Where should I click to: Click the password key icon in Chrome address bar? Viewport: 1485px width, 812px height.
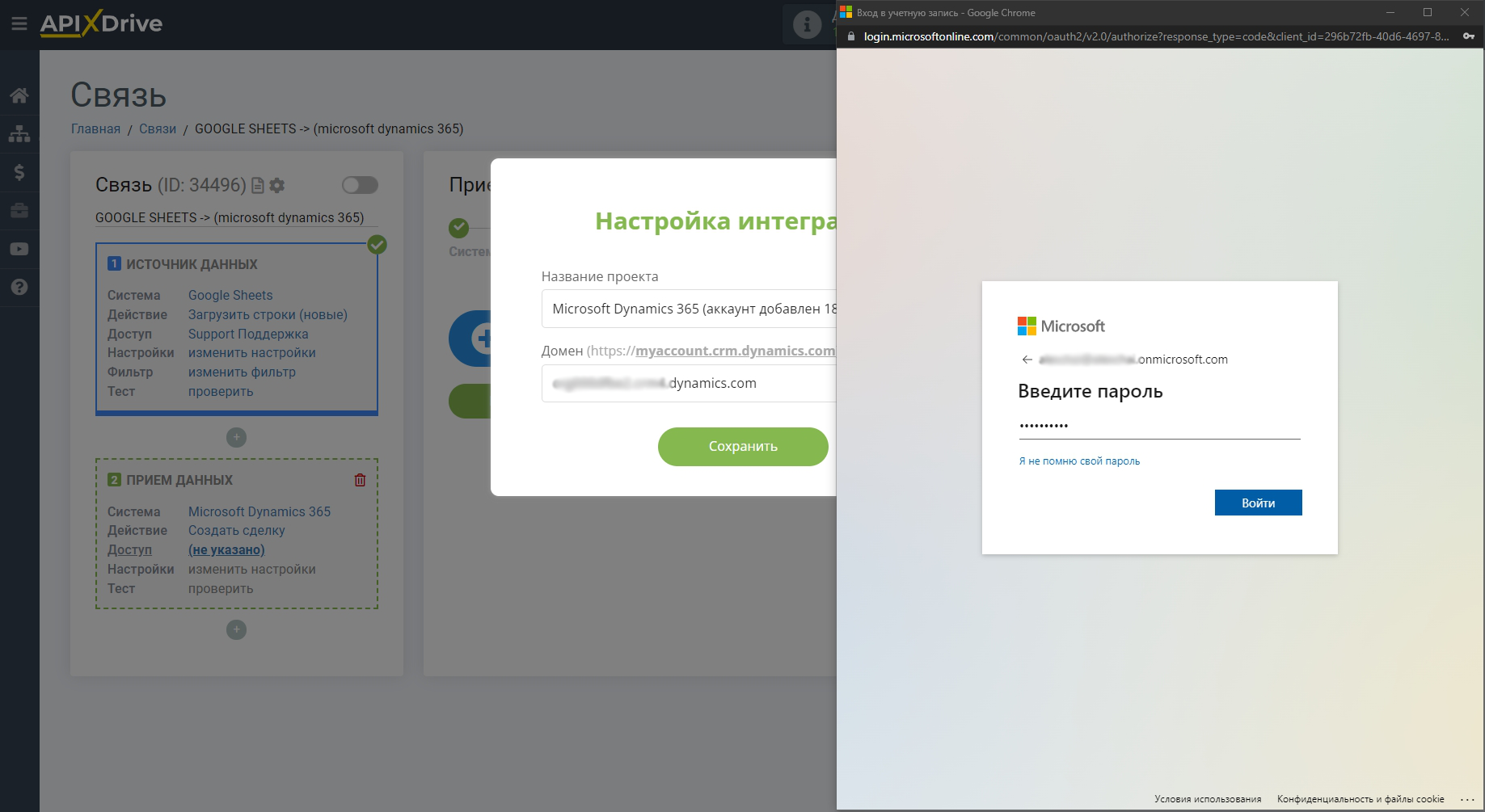pyautogui.click(x=1468, y=36)
